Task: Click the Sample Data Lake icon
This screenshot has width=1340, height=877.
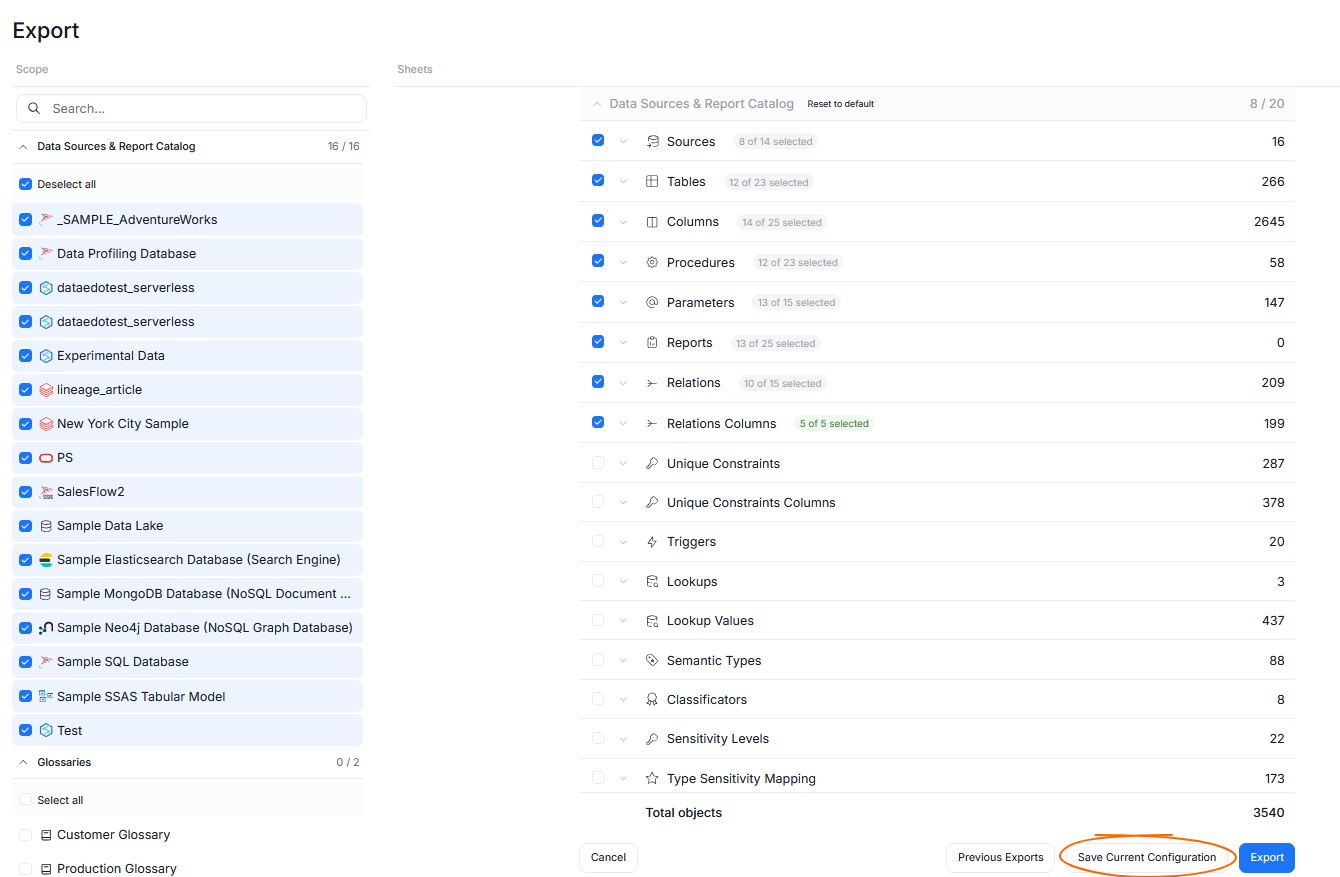Action: point(46,525)
